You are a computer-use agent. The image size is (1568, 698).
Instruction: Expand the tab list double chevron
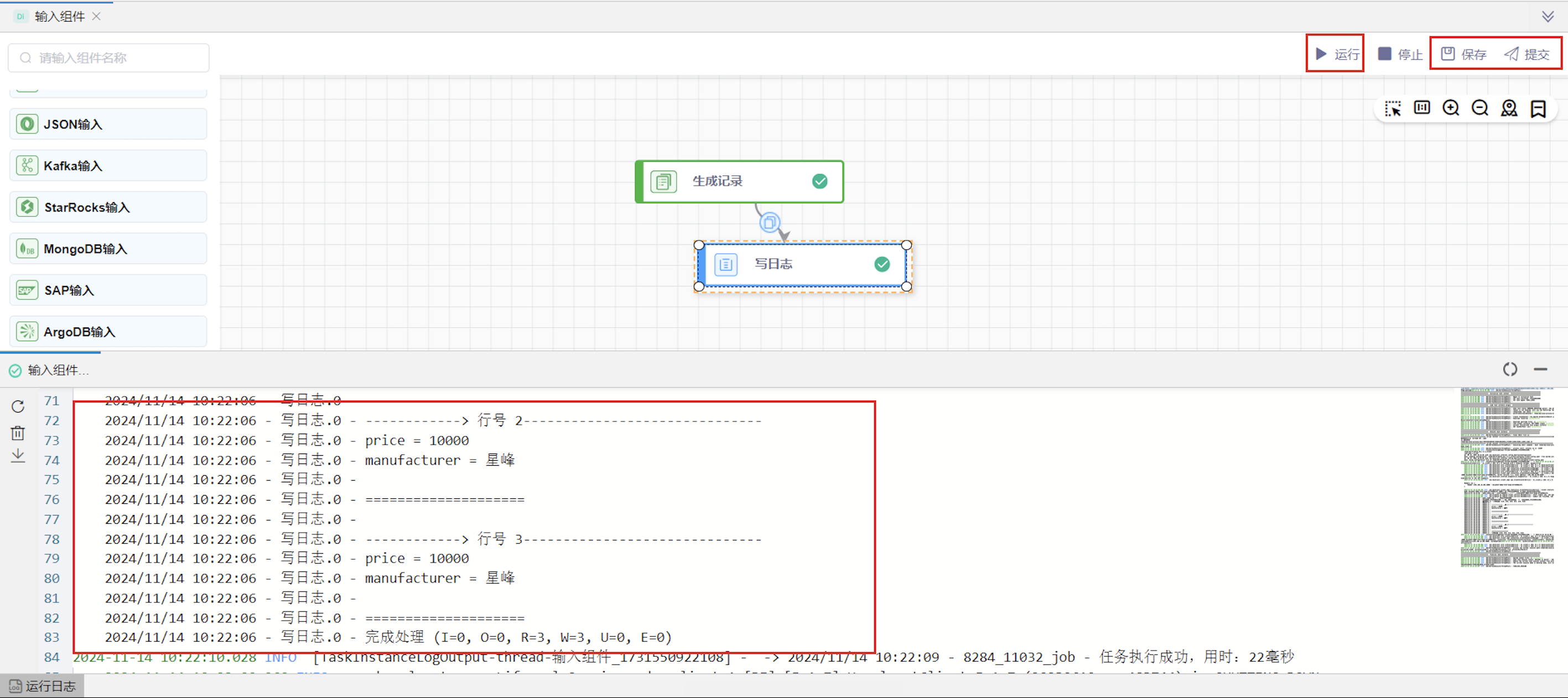(x=1548, y=17)
